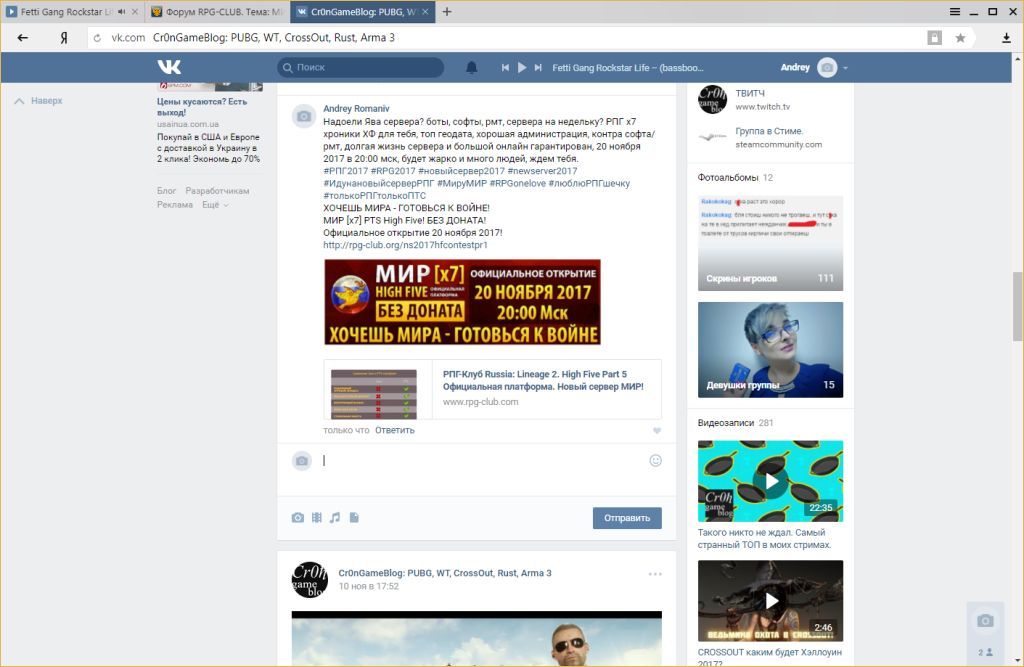Open the rpg-club.org/ns2017hfcontestpr1 link
The image size is (1024, 667).
pyautogui.click(x=405, y=245)
